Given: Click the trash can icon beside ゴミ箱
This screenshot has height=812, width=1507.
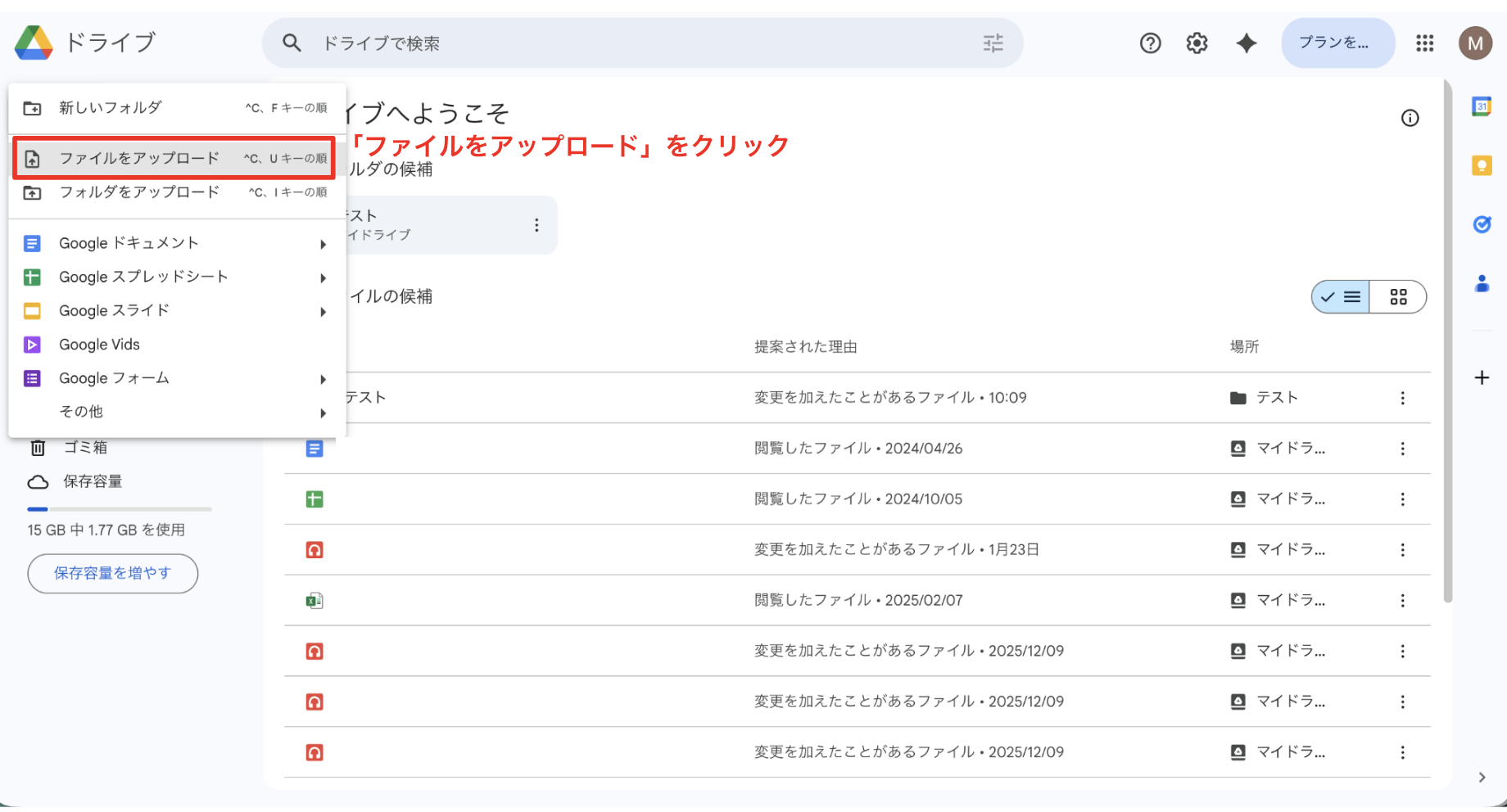Looking at the screenshot, I should pos(38,448).
